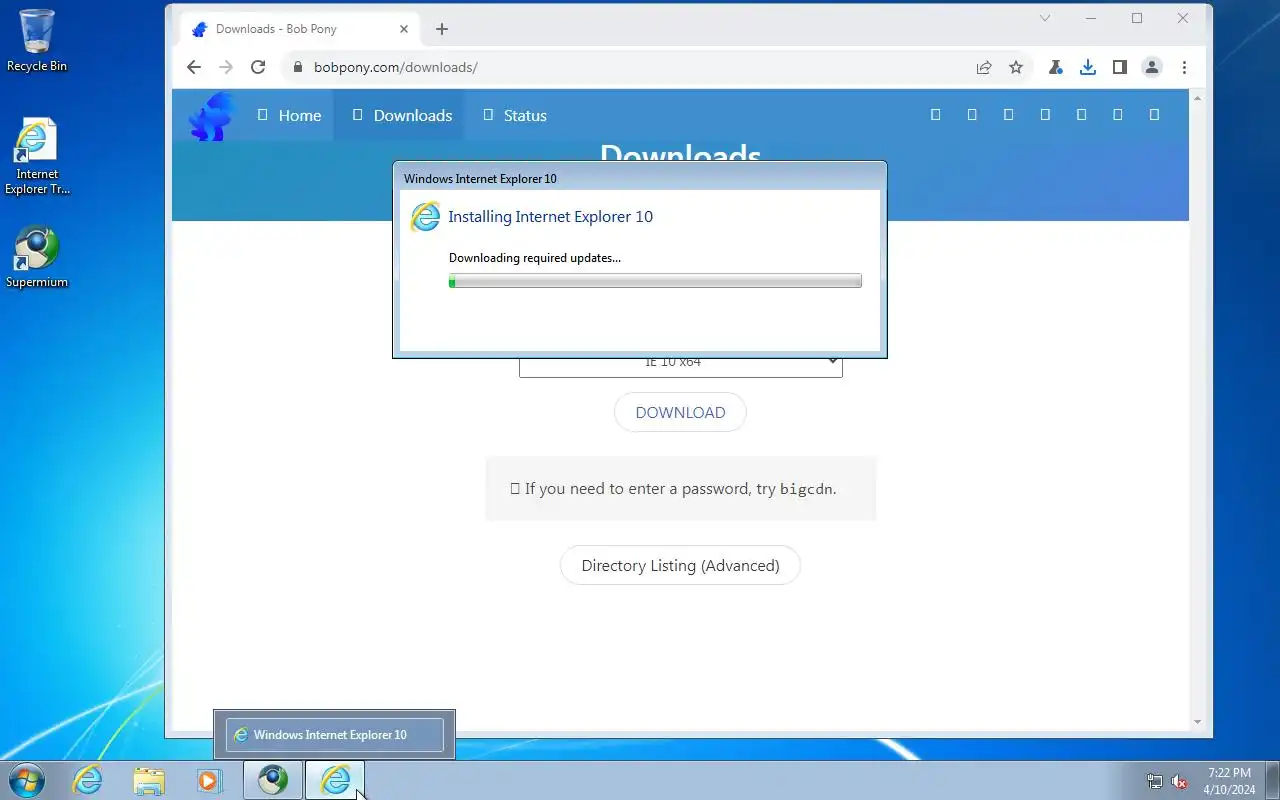Open the Downloads navigation item
This screenshot has height=800, width=1280.
402,115
